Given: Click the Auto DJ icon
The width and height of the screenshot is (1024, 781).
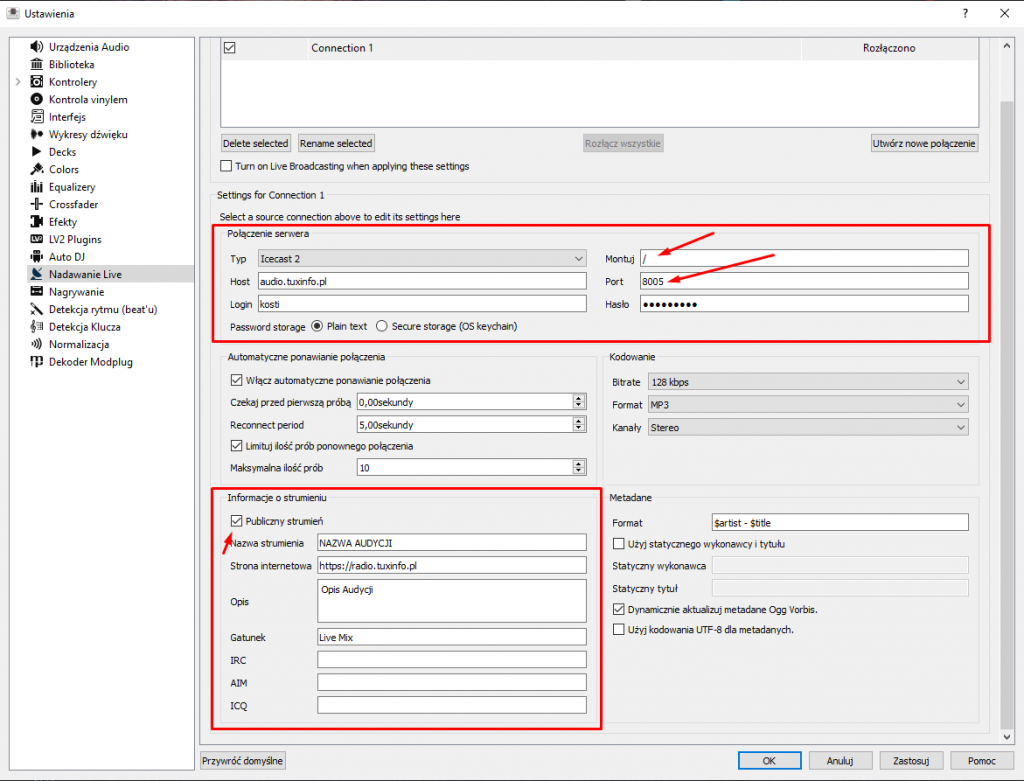Looking at the screenshot, I should [37, 257].
